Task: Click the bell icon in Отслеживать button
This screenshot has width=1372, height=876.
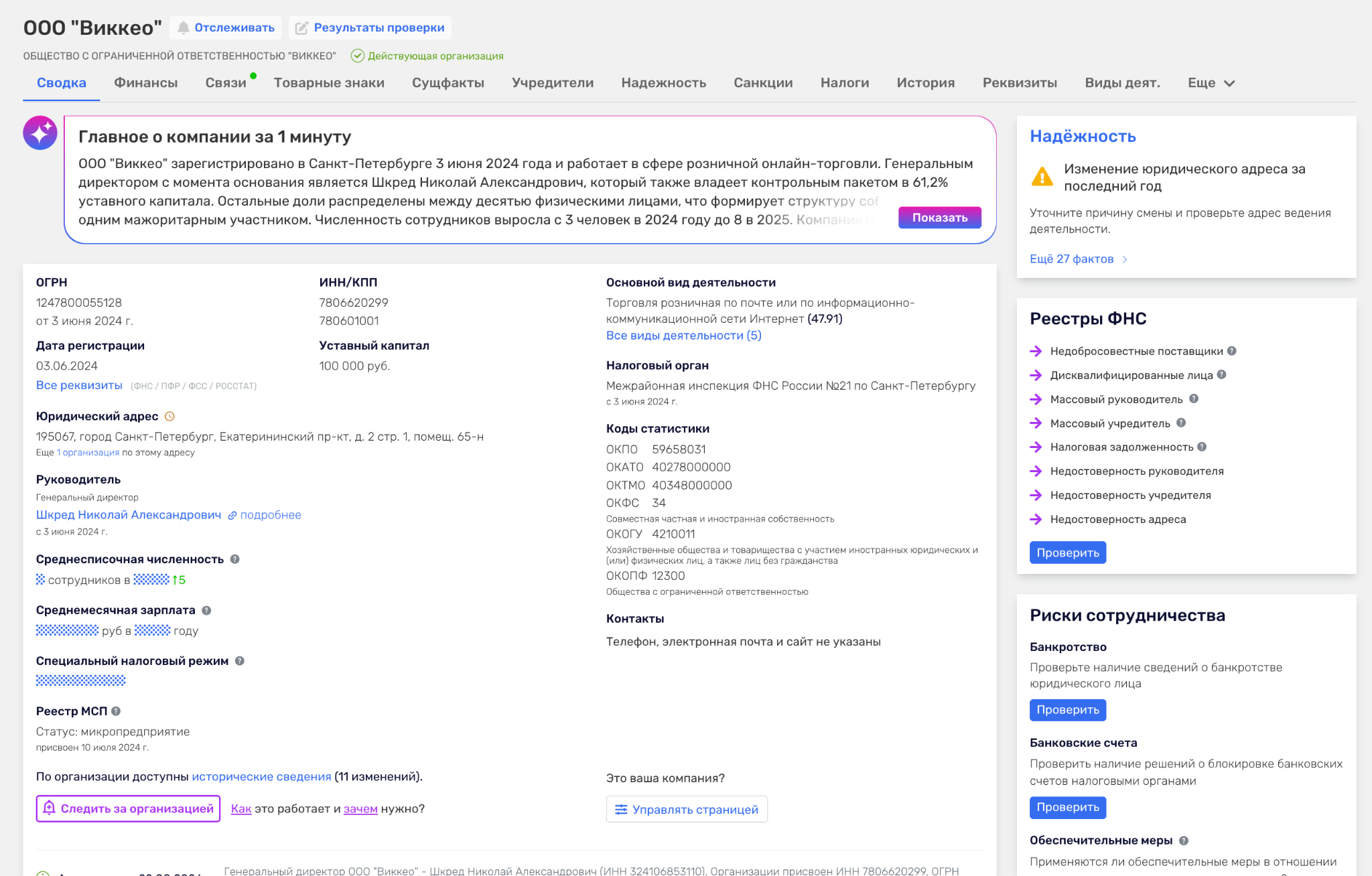Action: [x=183, y=27]
